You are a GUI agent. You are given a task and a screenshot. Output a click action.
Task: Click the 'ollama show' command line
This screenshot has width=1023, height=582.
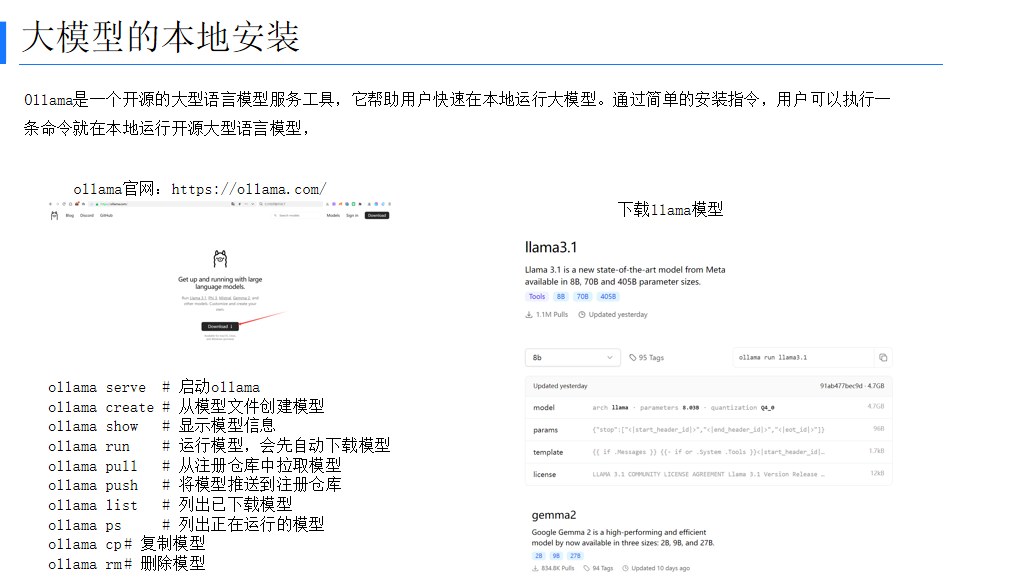tap(162, 426)
